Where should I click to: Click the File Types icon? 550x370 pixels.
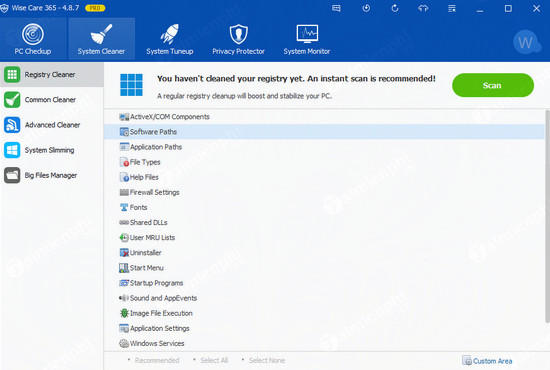124,162
